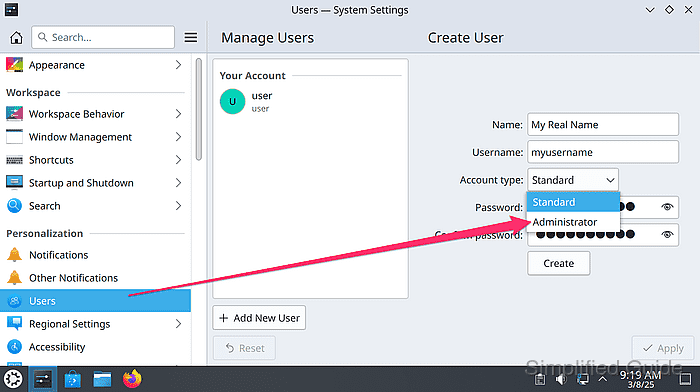Click the volume icon in system tray
The image size is (700, 392).
[561, 380]
